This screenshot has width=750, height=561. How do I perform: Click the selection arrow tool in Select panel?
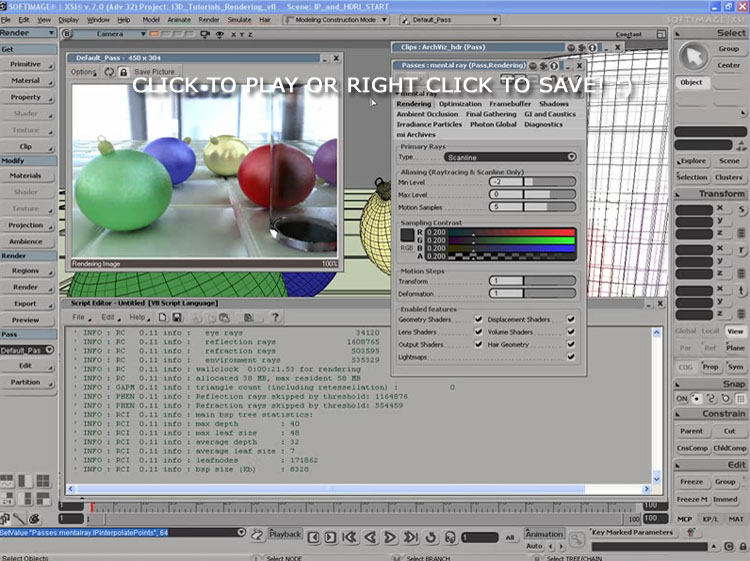(692, 56)
